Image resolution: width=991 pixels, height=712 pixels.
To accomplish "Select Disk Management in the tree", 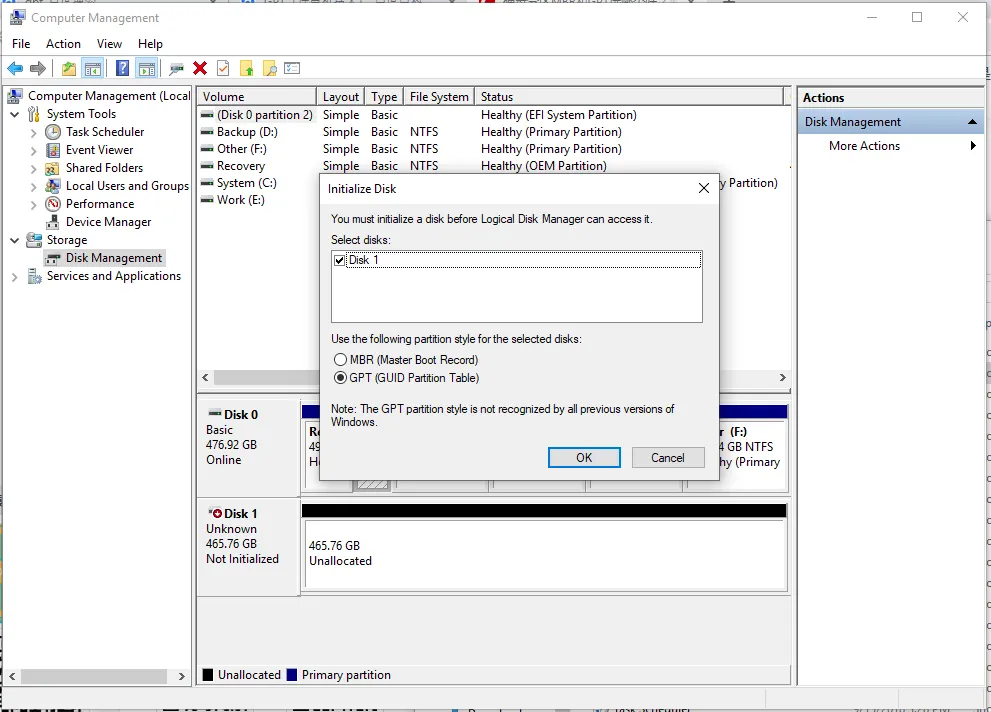I will pos(114,258).
